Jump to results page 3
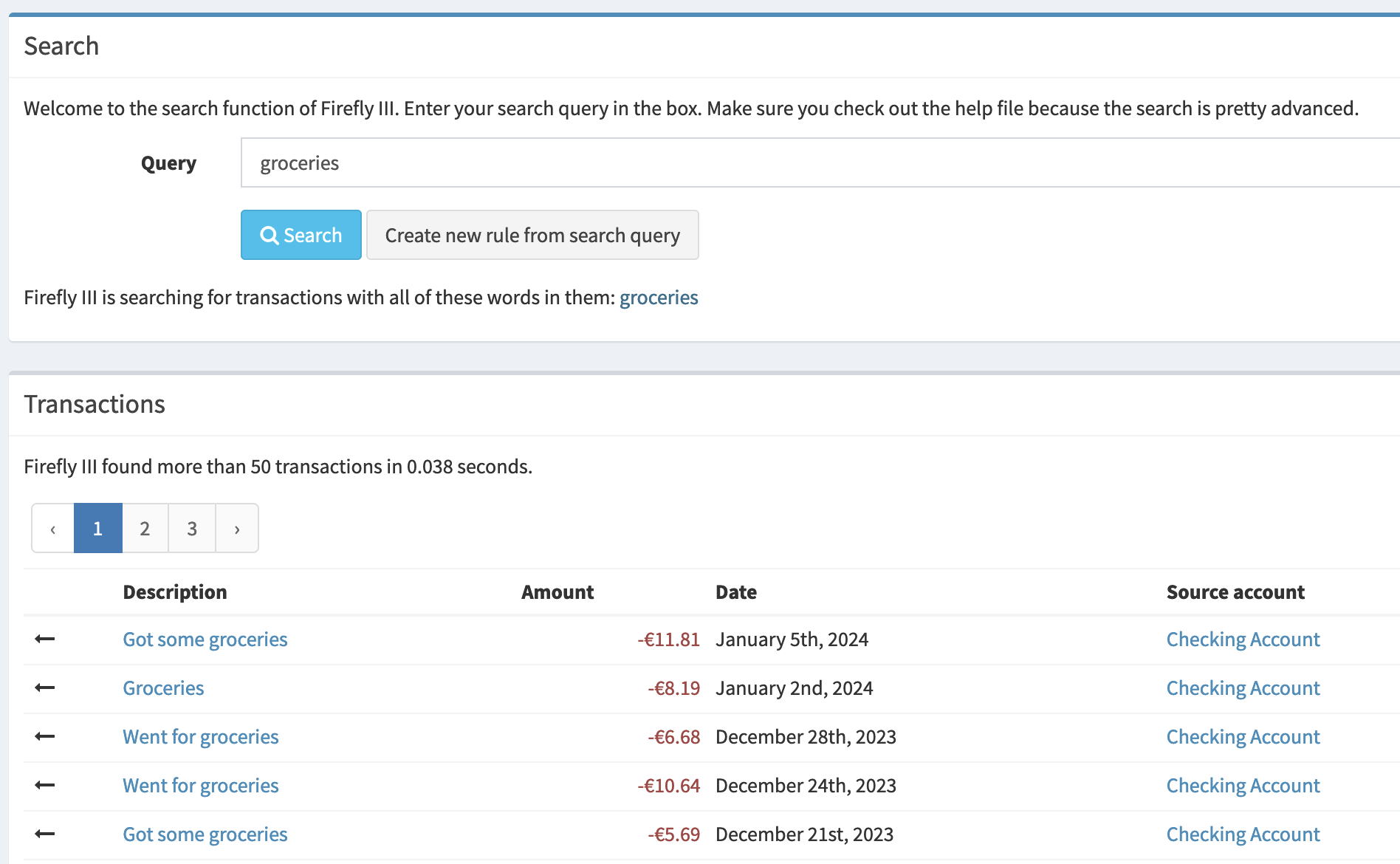Viewport: 1400px width, 864px height. pos(192,528)
